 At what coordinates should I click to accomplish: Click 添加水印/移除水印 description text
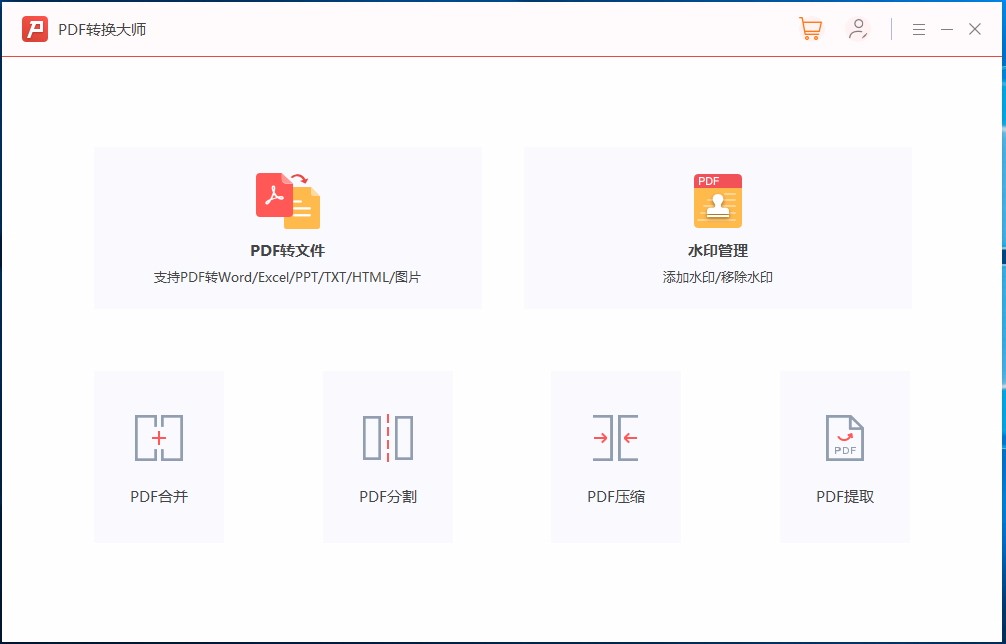pos(718,278)
